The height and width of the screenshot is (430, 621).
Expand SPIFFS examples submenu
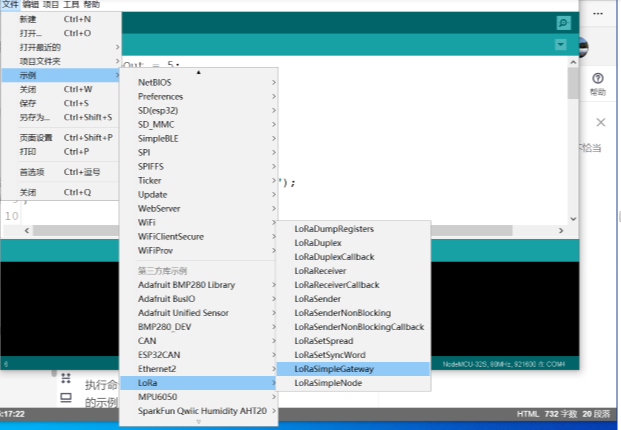tap(199, 167)
